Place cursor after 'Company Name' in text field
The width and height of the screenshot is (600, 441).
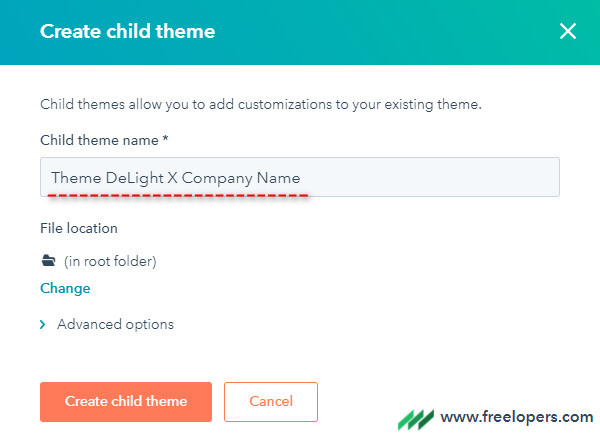(x=302, y=178)
